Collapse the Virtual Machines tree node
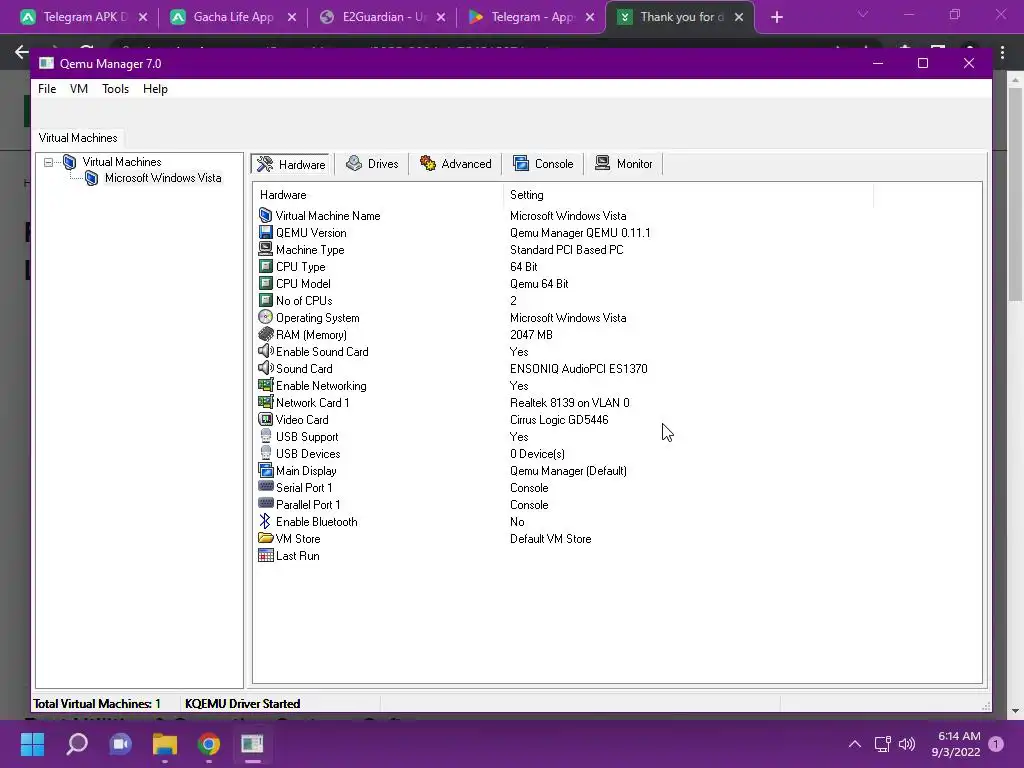 click(48, 162)
